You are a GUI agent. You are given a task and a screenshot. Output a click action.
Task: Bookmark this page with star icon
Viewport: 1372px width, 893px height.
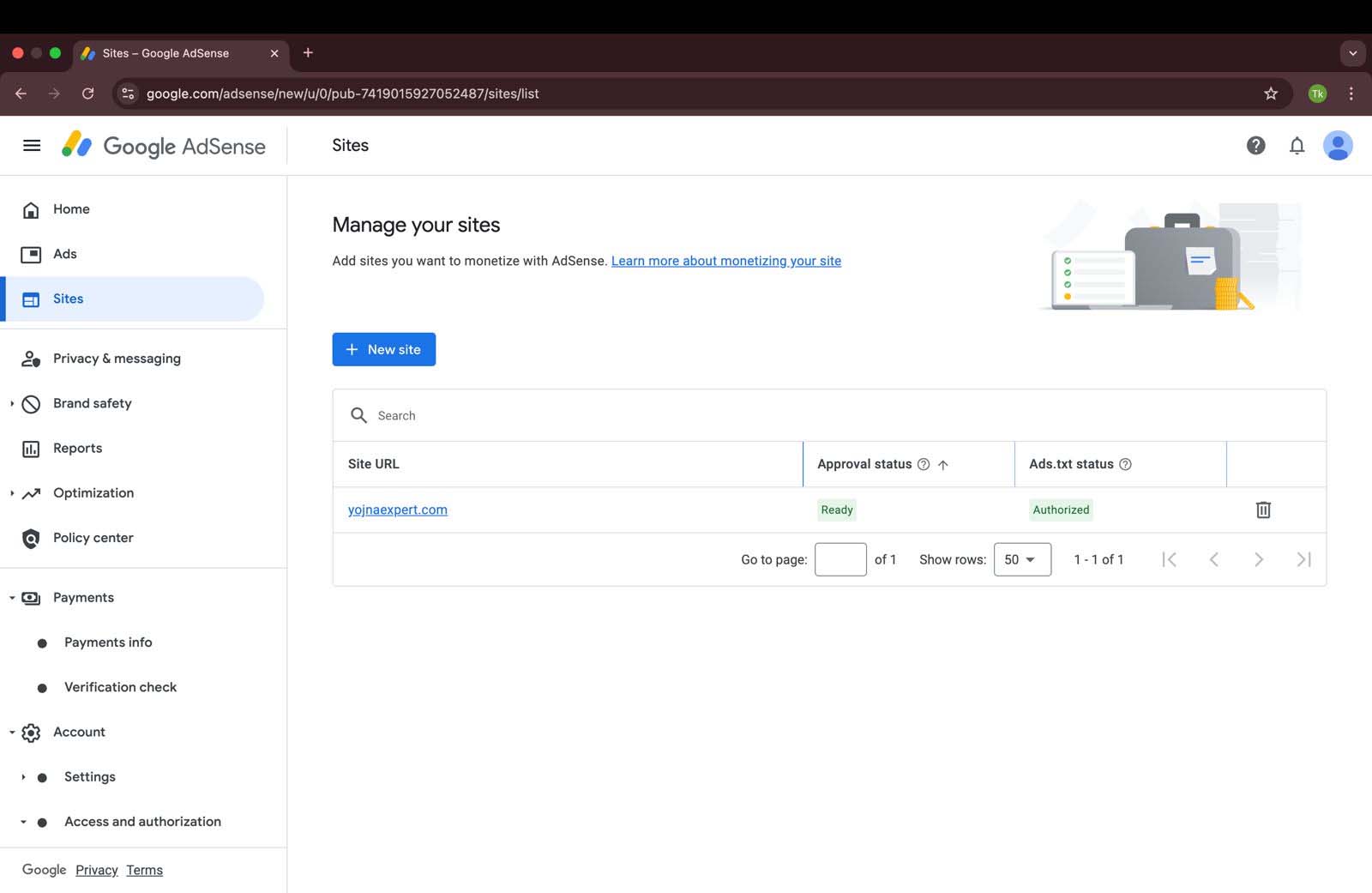point(1271,94)
